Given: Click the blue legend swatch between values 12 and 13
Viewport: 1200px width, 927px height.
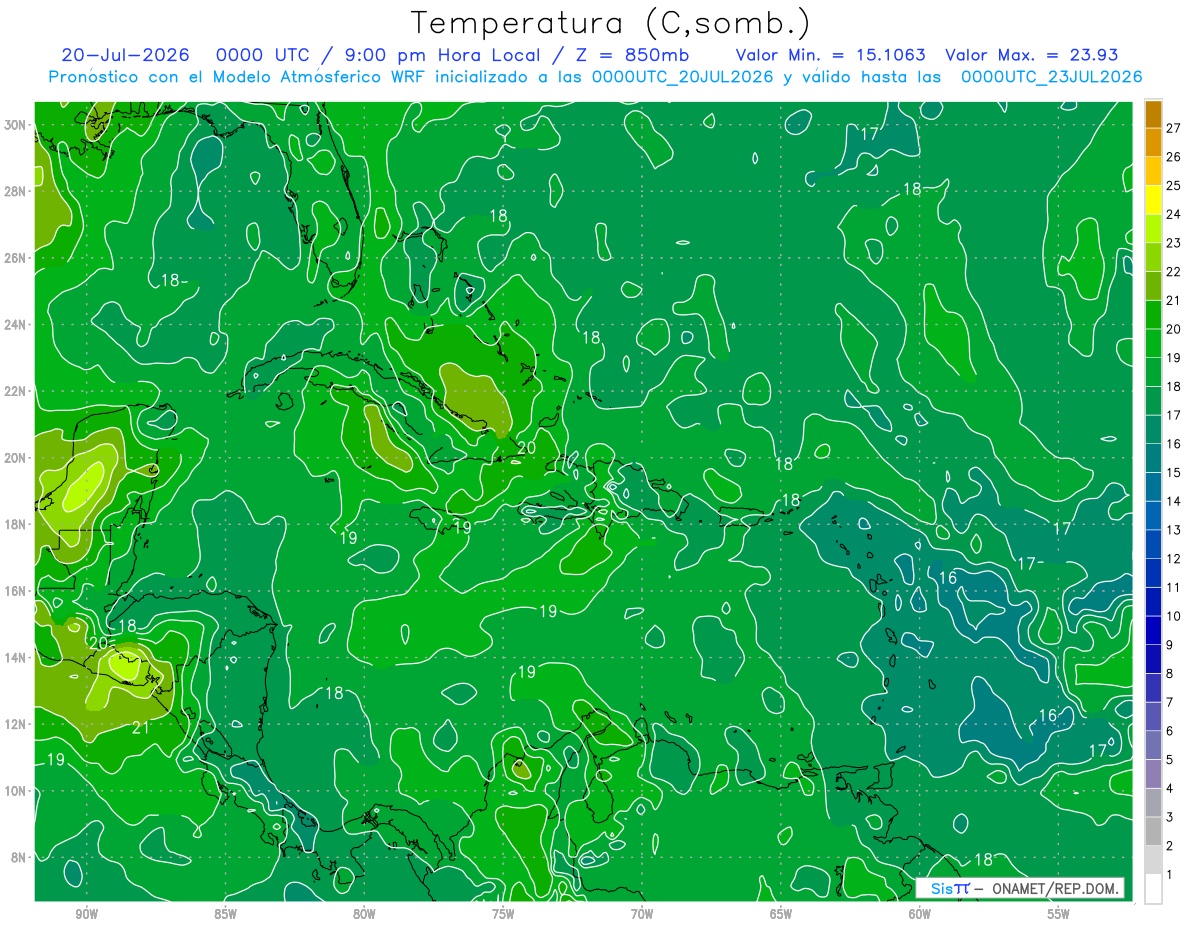Looking at the screenshot, I should pyautogui.click(x=1153, y=543).
